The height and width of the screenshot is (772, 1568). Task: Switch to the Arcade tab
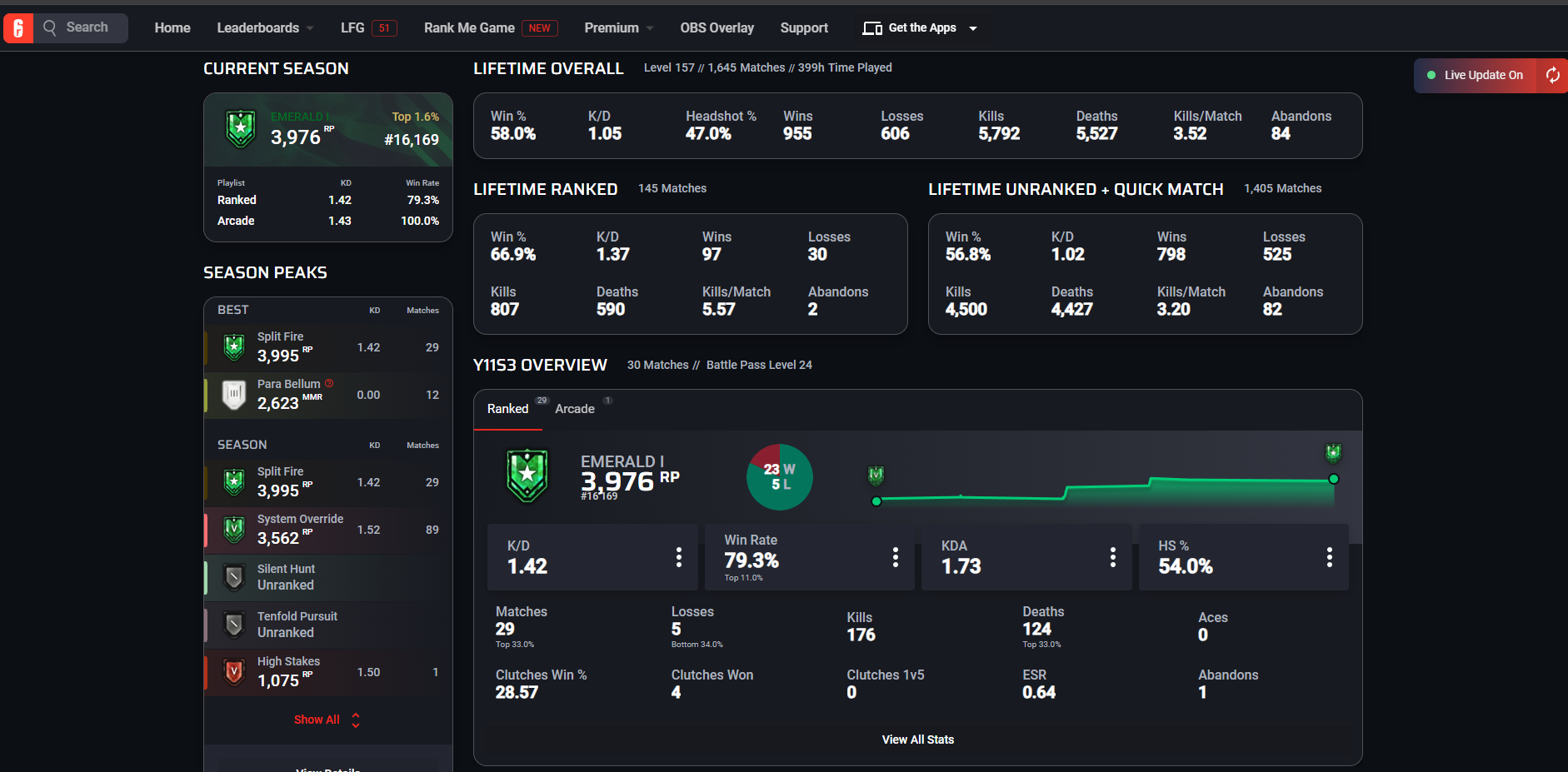(x=575, y=408)
